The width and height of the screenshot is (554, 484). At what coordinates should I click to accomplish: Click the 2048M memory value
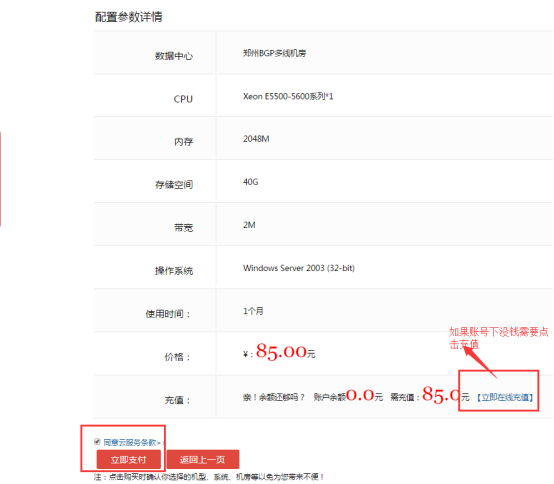tap(256, 139)
